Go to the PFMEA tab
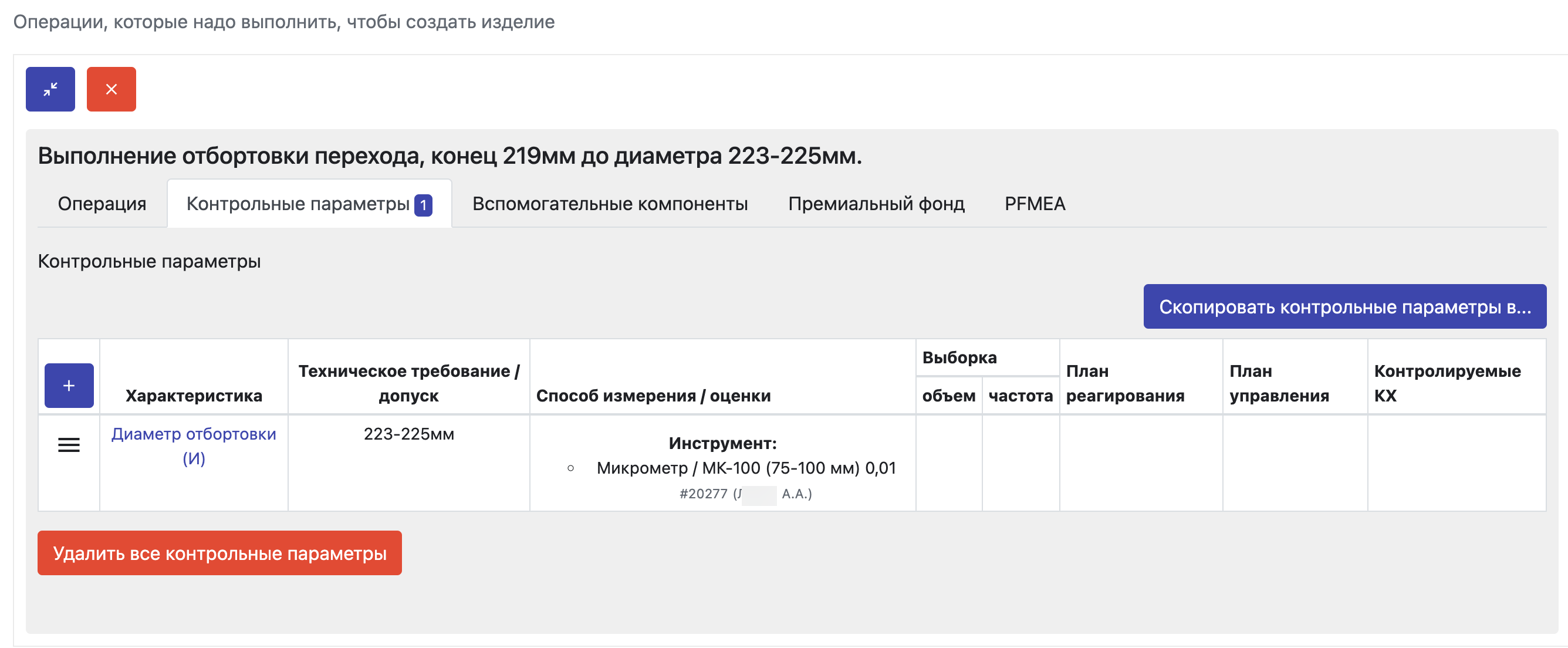1568x648 pixels. (1035, 204)
